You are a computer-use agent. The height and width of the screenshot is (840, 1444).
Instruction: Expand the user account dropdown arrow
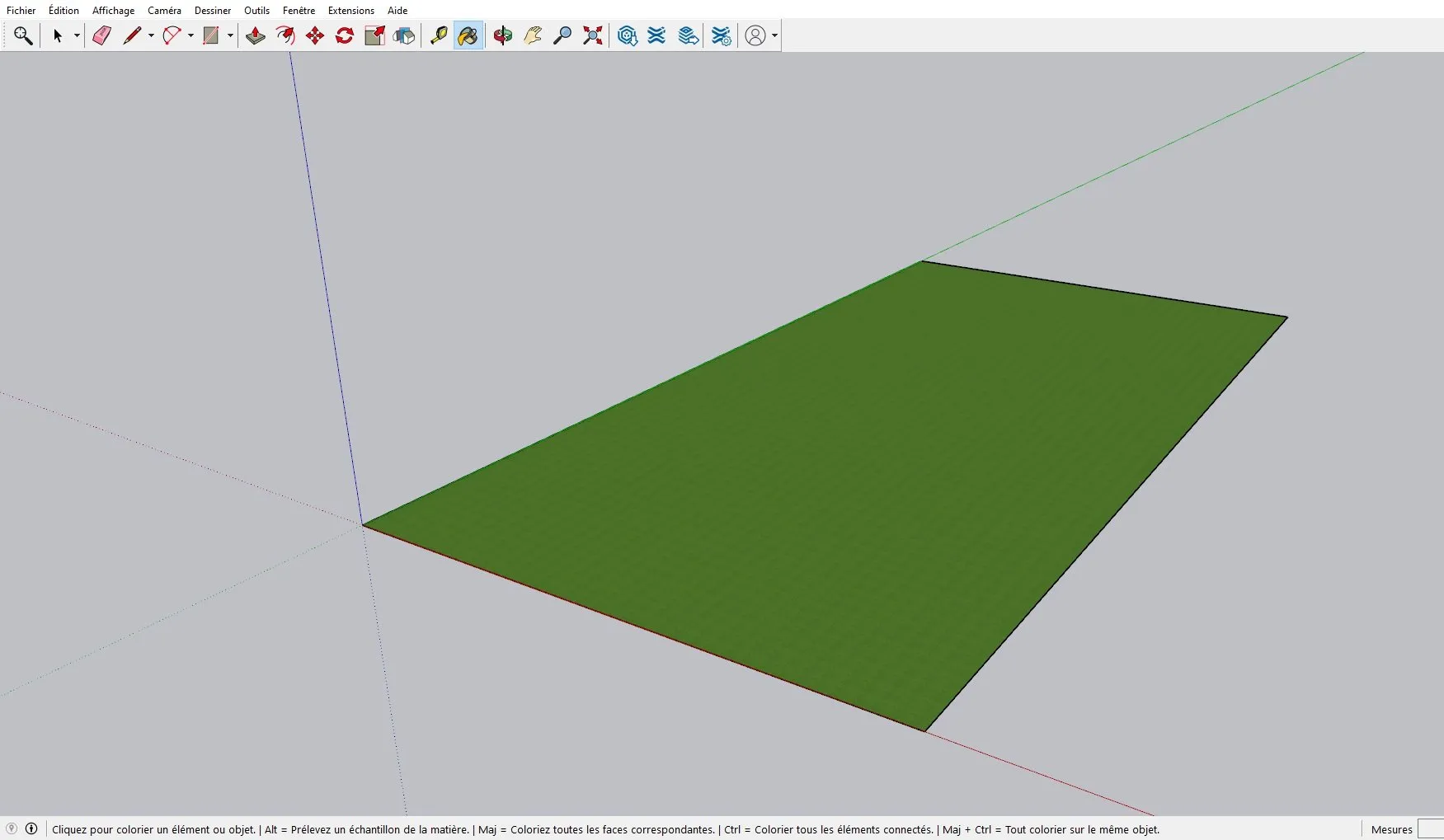pos(774,35)
